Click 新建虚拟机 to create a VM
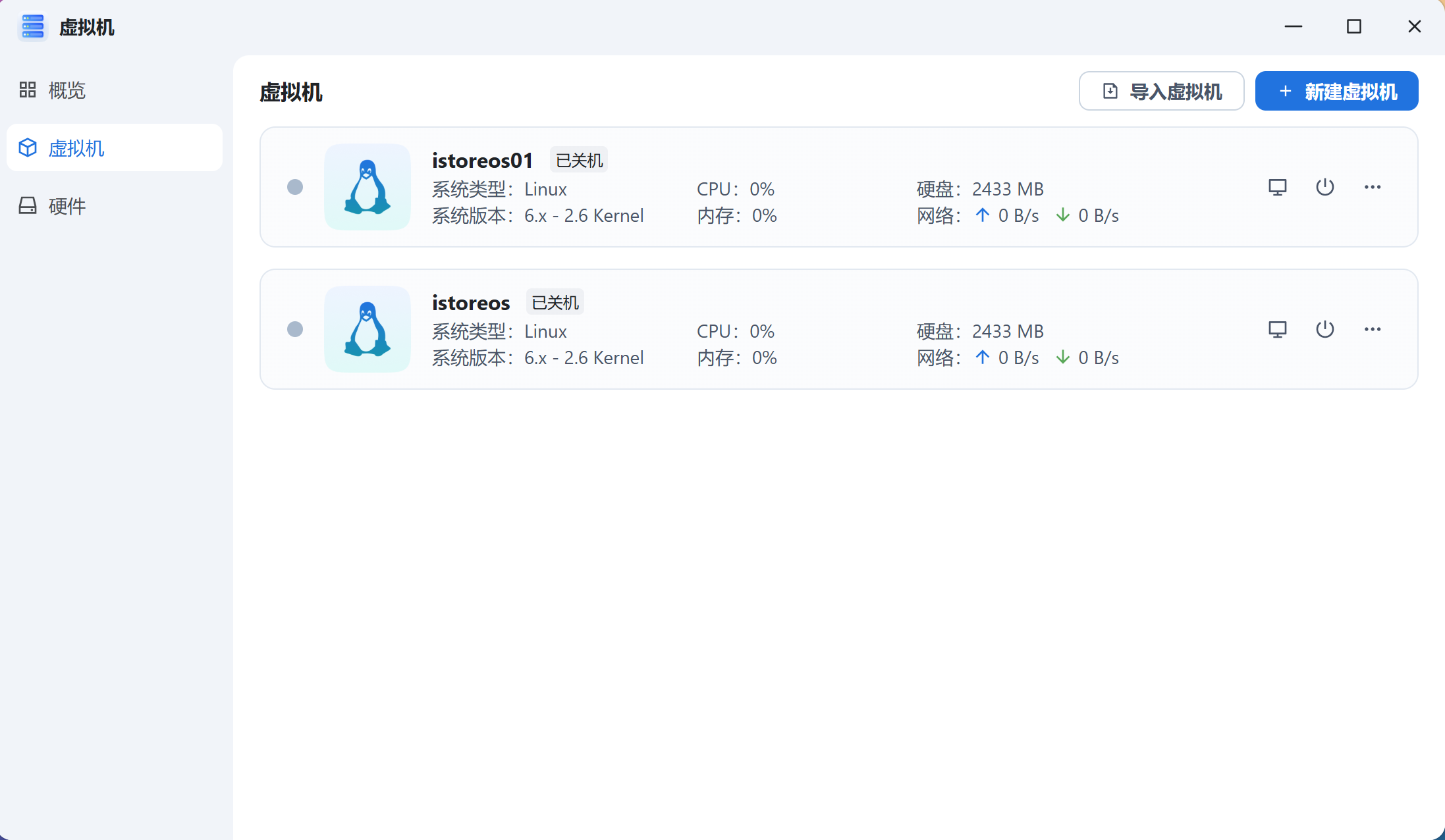 pyautogui.click(x=1336, y=91)
